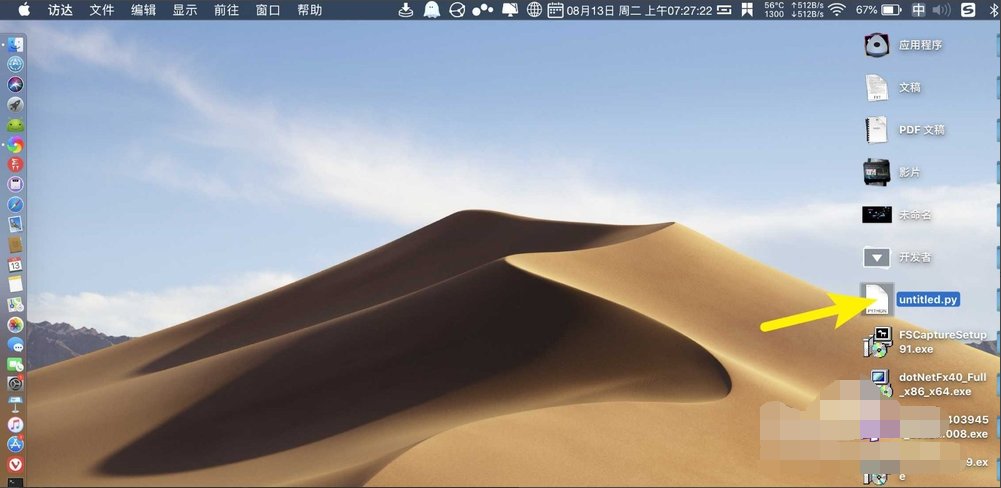
Task: Open the 未命名 thumbnail on desktop
Action: [877, 214]
